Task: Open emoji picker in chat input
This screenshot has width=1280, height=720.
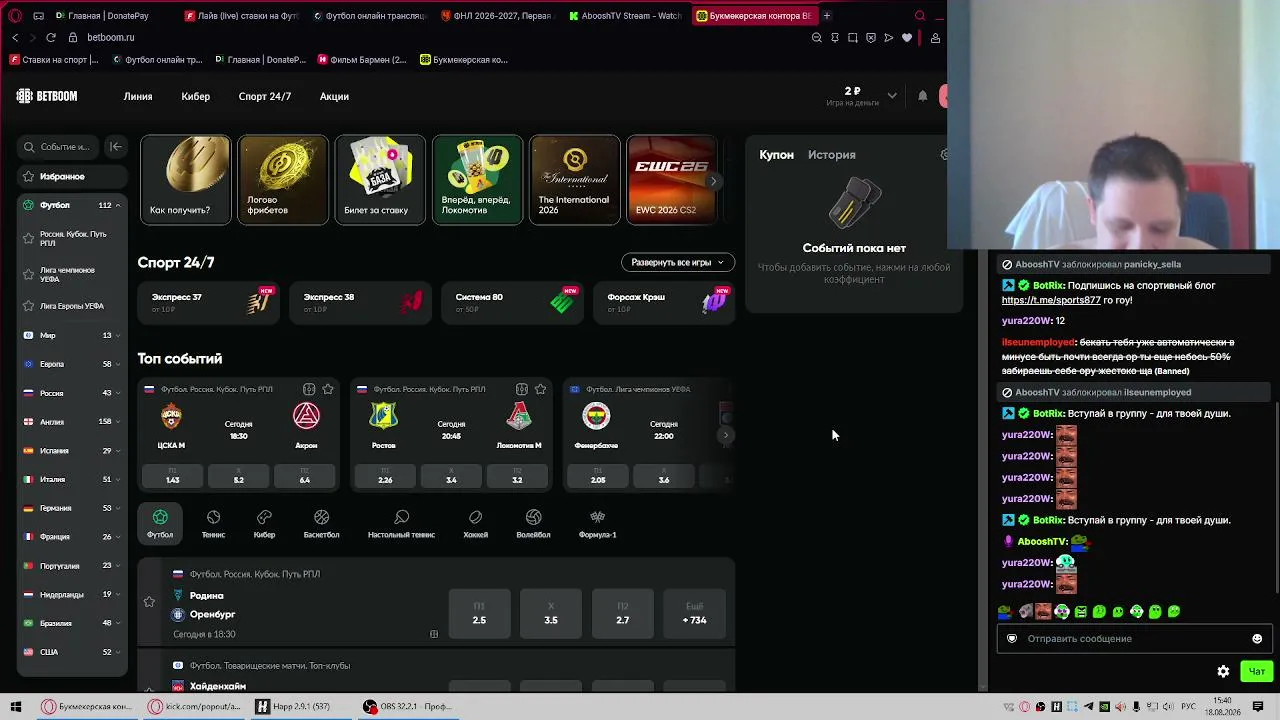Action: 1257,639
